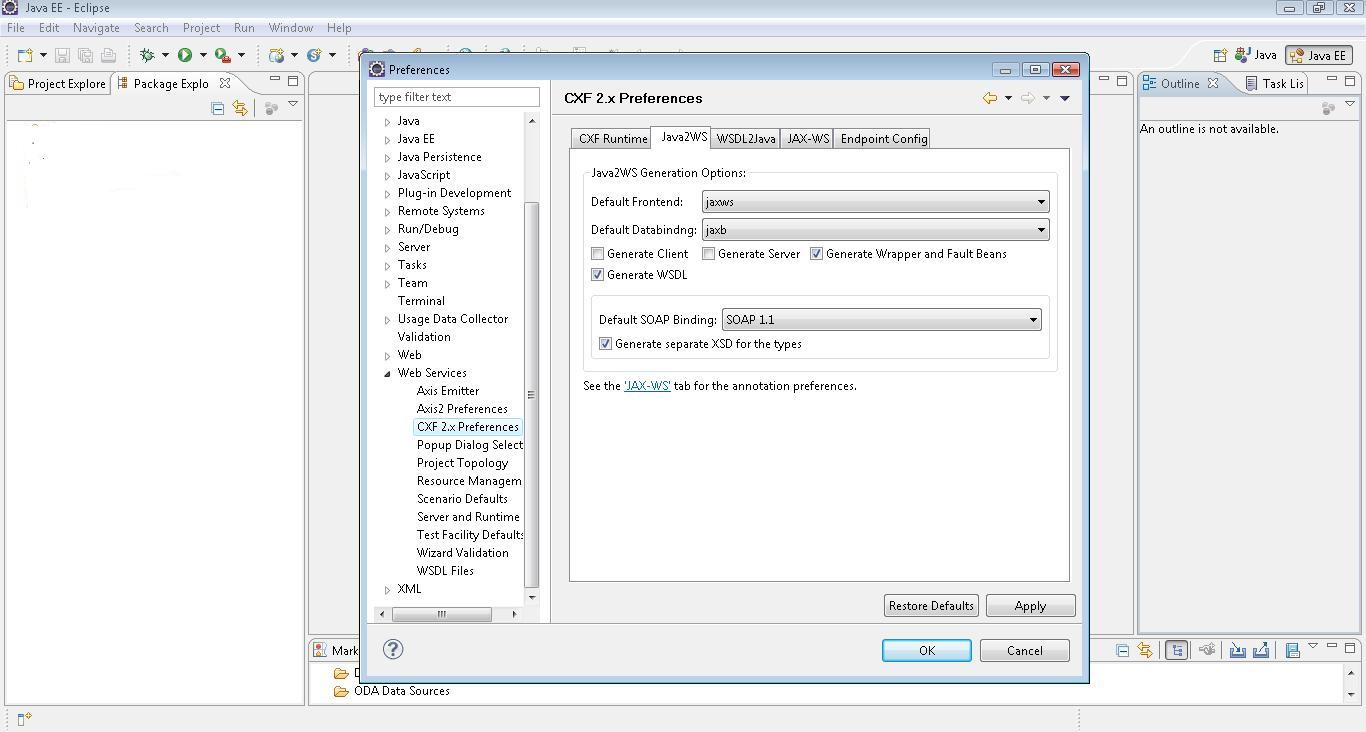Click the type filter text field
The width and height of the screenshot is (1366, 732).
tap(456, 96)
